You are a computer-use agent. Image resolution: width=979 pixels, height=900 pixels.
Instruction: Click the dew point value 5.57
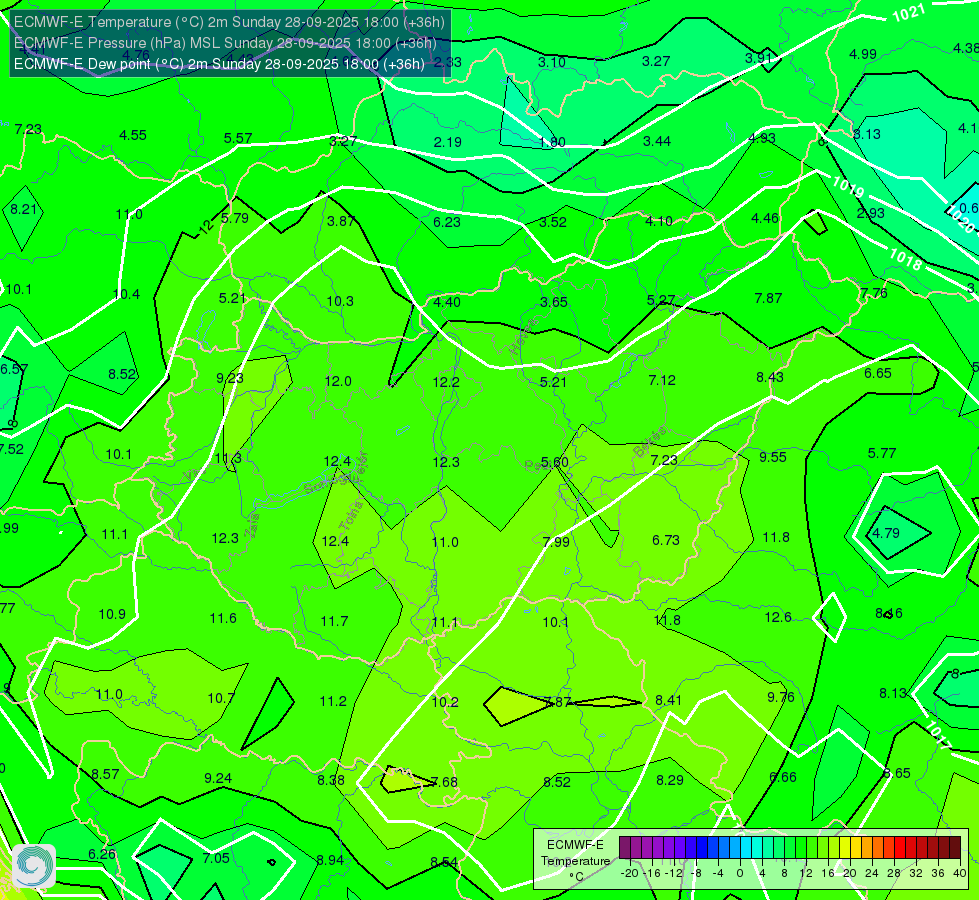[238, 138]
